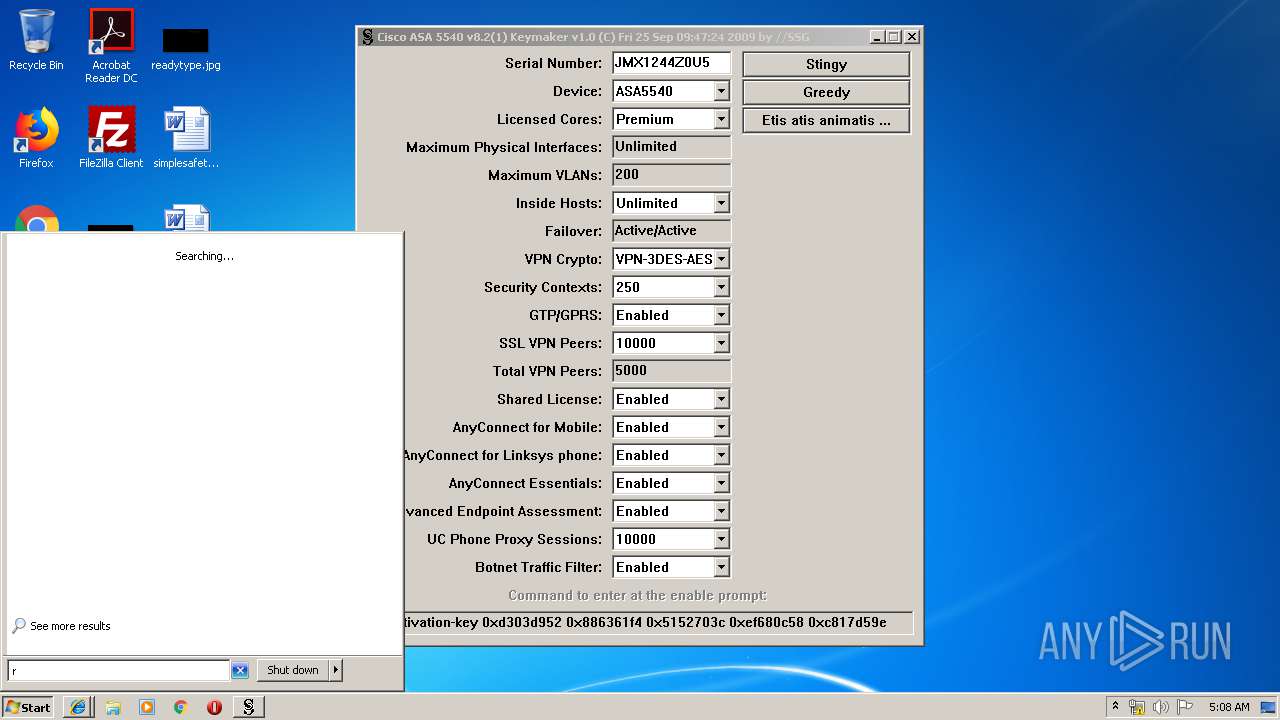Launch Acrobat Reader DC from desktop
This screenshot has height=720, width=1280.
pos(111,46)
